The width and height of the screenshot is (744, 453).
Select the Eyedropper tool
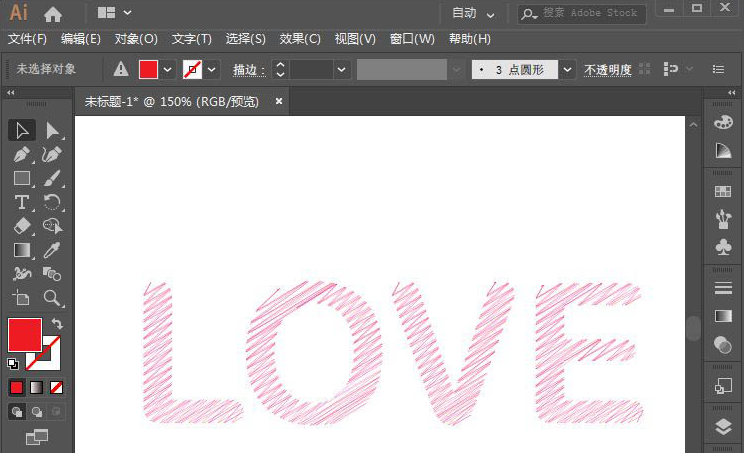52,250
